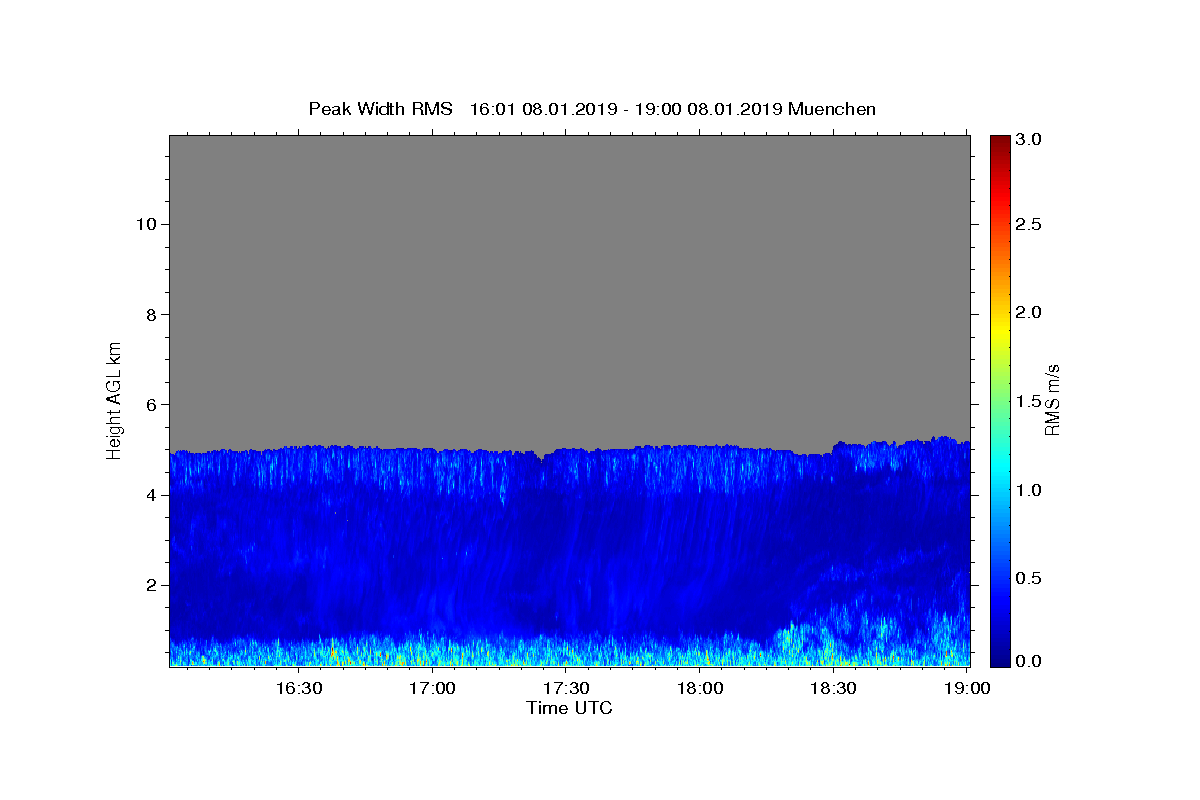Click the gray no-data region of the plot

point(569,290)
